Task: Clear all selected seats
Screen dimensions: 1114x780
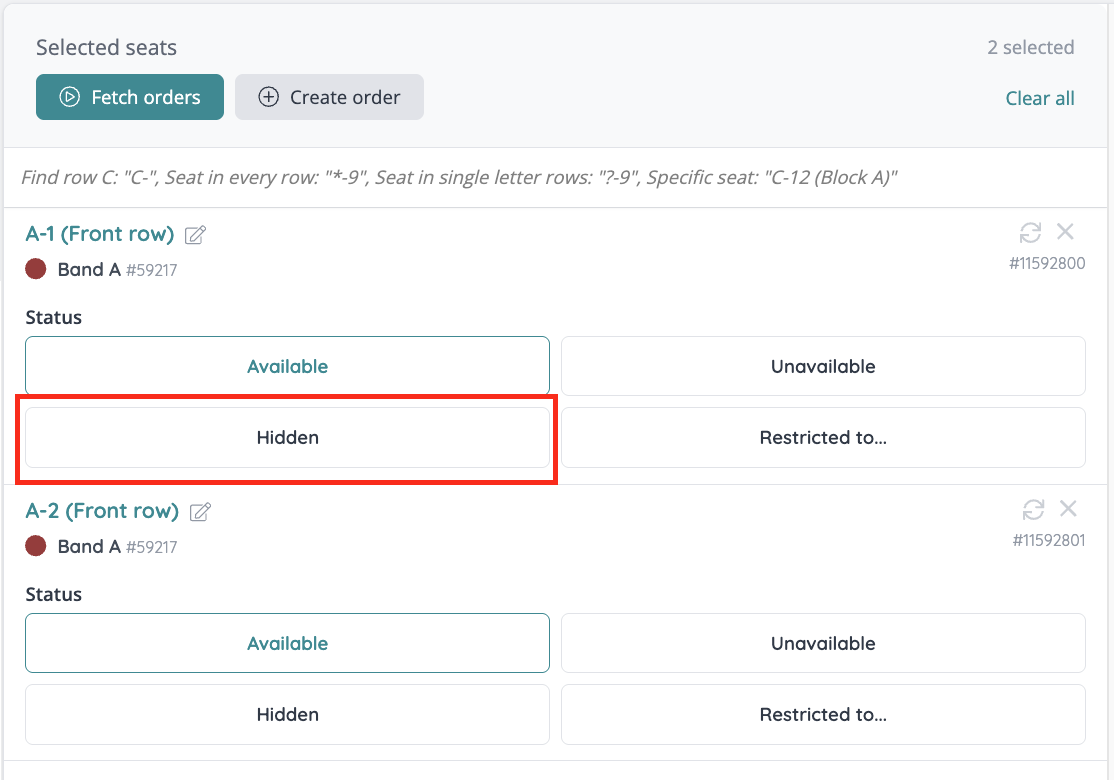Action: [x=1040, y=98]
